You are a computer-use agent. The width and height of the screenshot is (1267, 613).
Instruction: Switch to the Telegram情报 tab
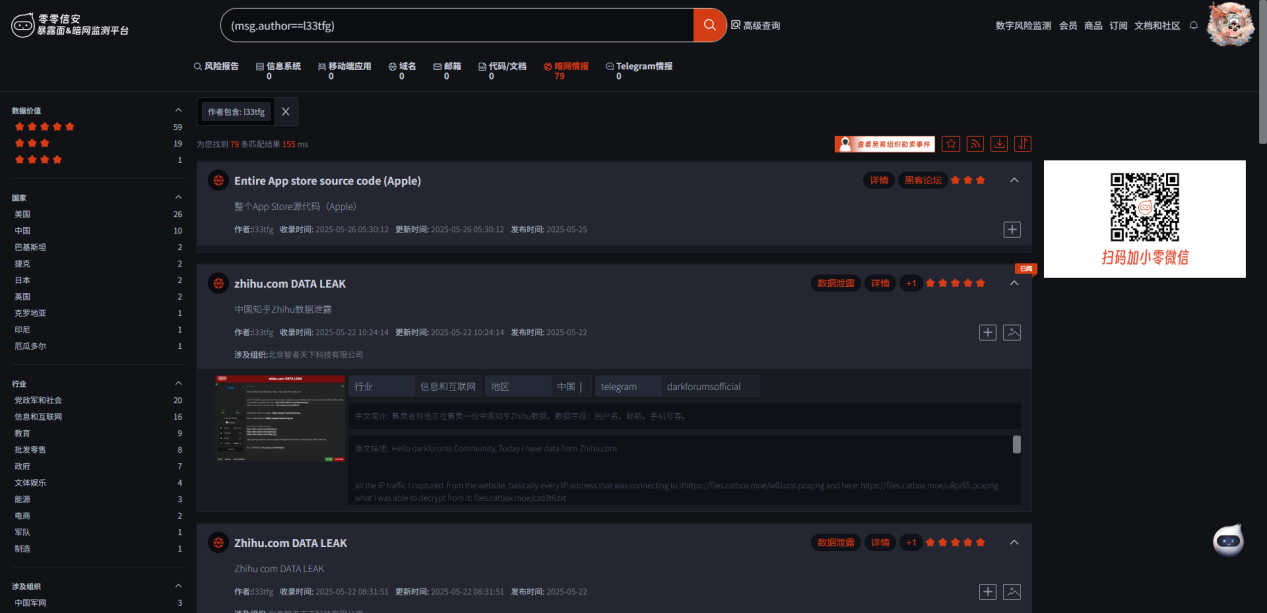point(639,70)
